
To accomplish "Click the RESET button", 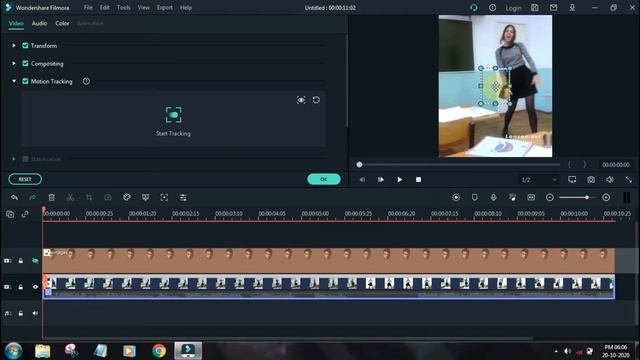I will (25, 179).
